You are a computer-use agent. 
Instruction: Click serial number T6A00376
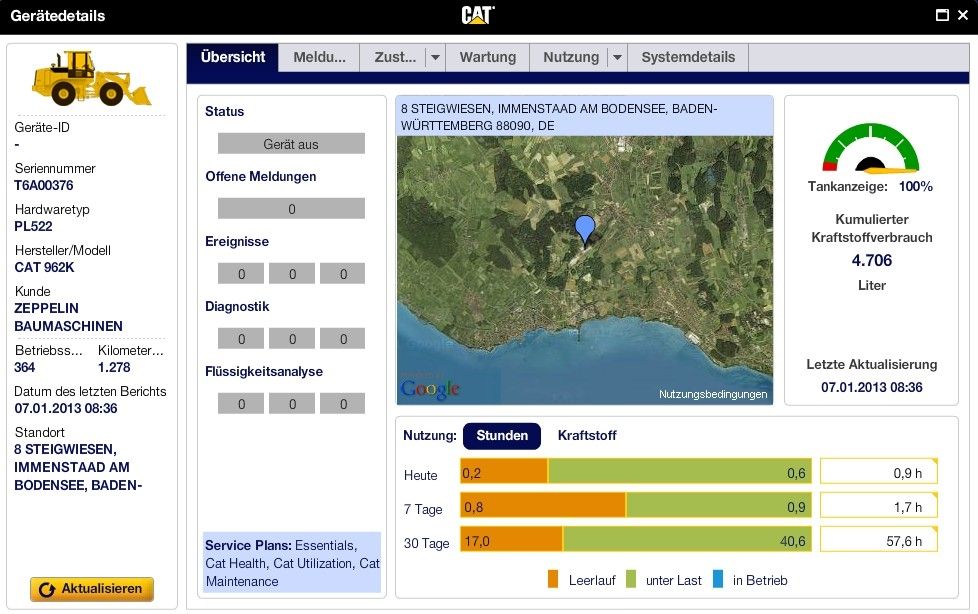tap(44, 185)
